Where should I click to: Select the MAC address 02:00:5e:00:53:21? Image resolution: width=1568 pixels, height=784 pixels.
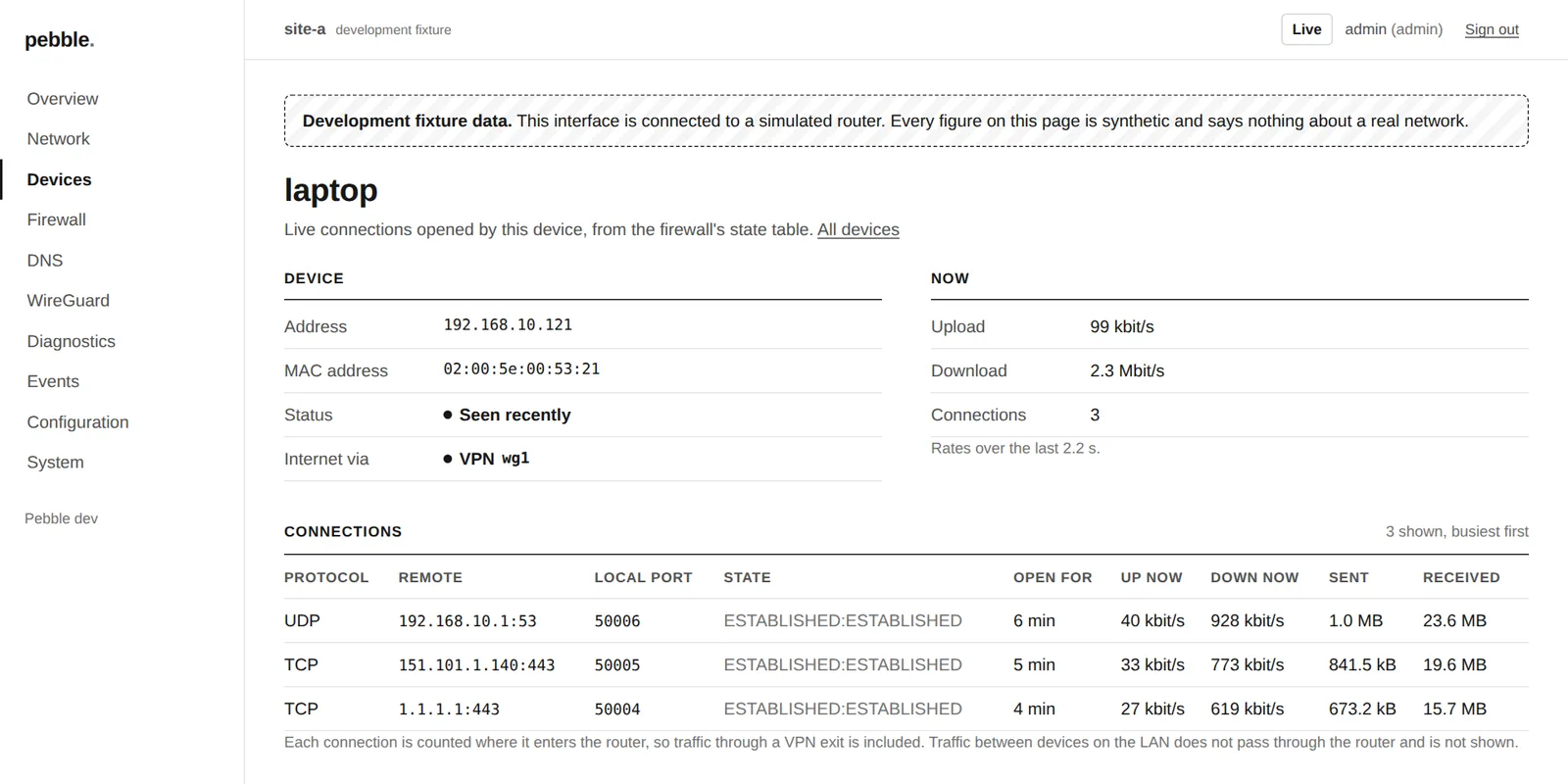(521, 369)
